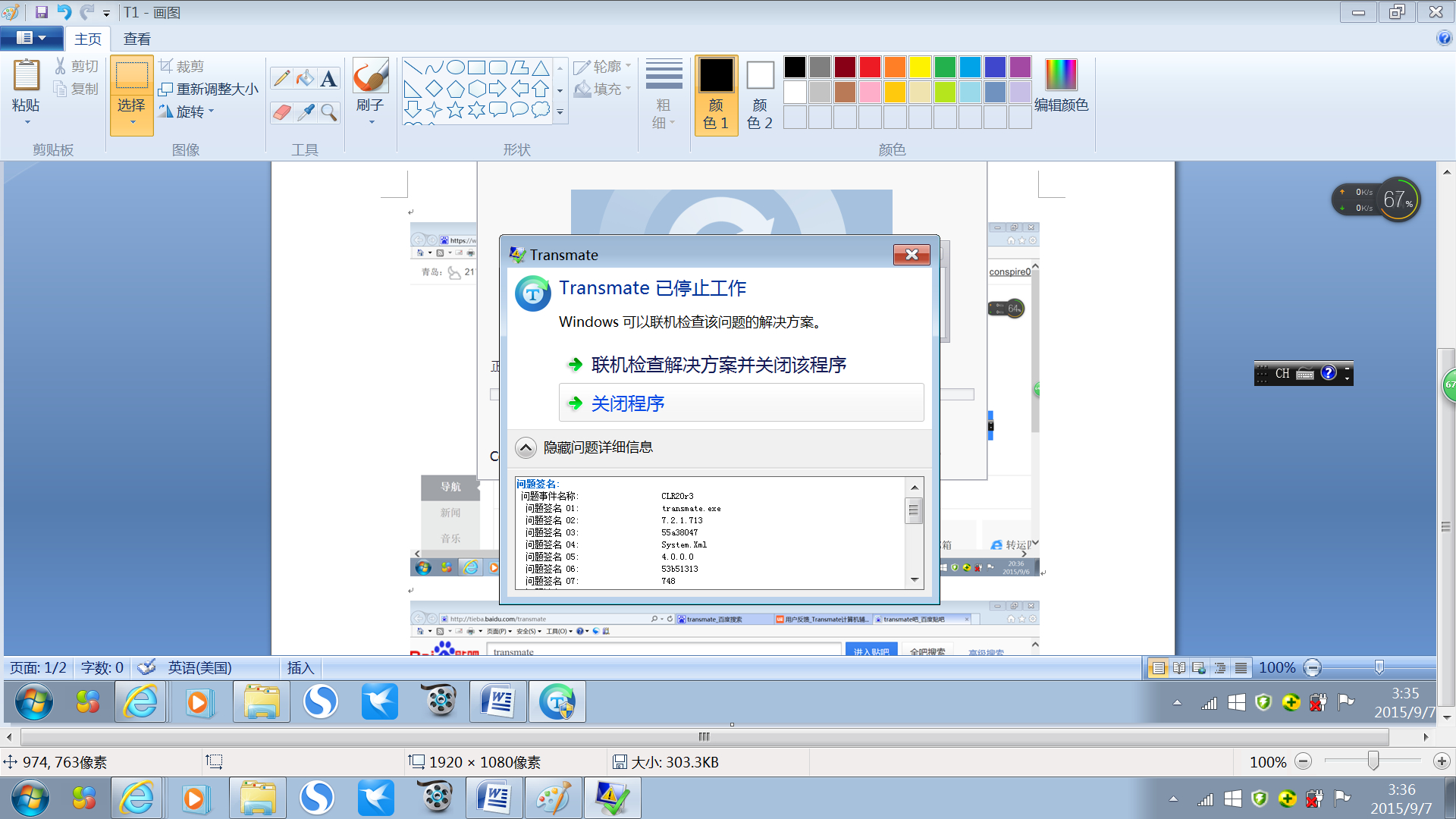Click the Save icon in Paint's title bar
The image size is (1456, 819).
click(42, 12)
